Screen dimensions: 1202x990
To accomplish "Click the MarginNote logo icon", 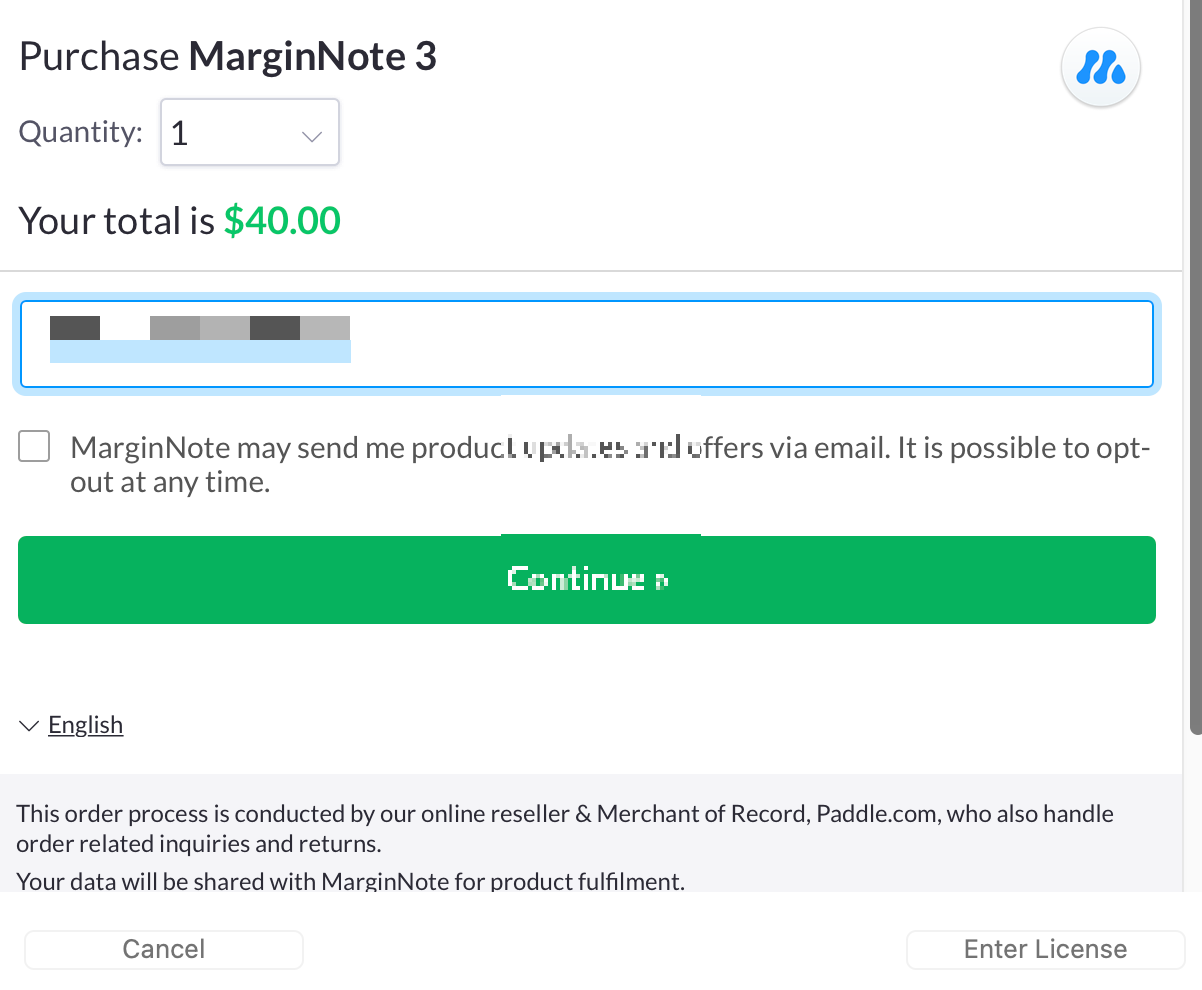I will (1100, 69).
